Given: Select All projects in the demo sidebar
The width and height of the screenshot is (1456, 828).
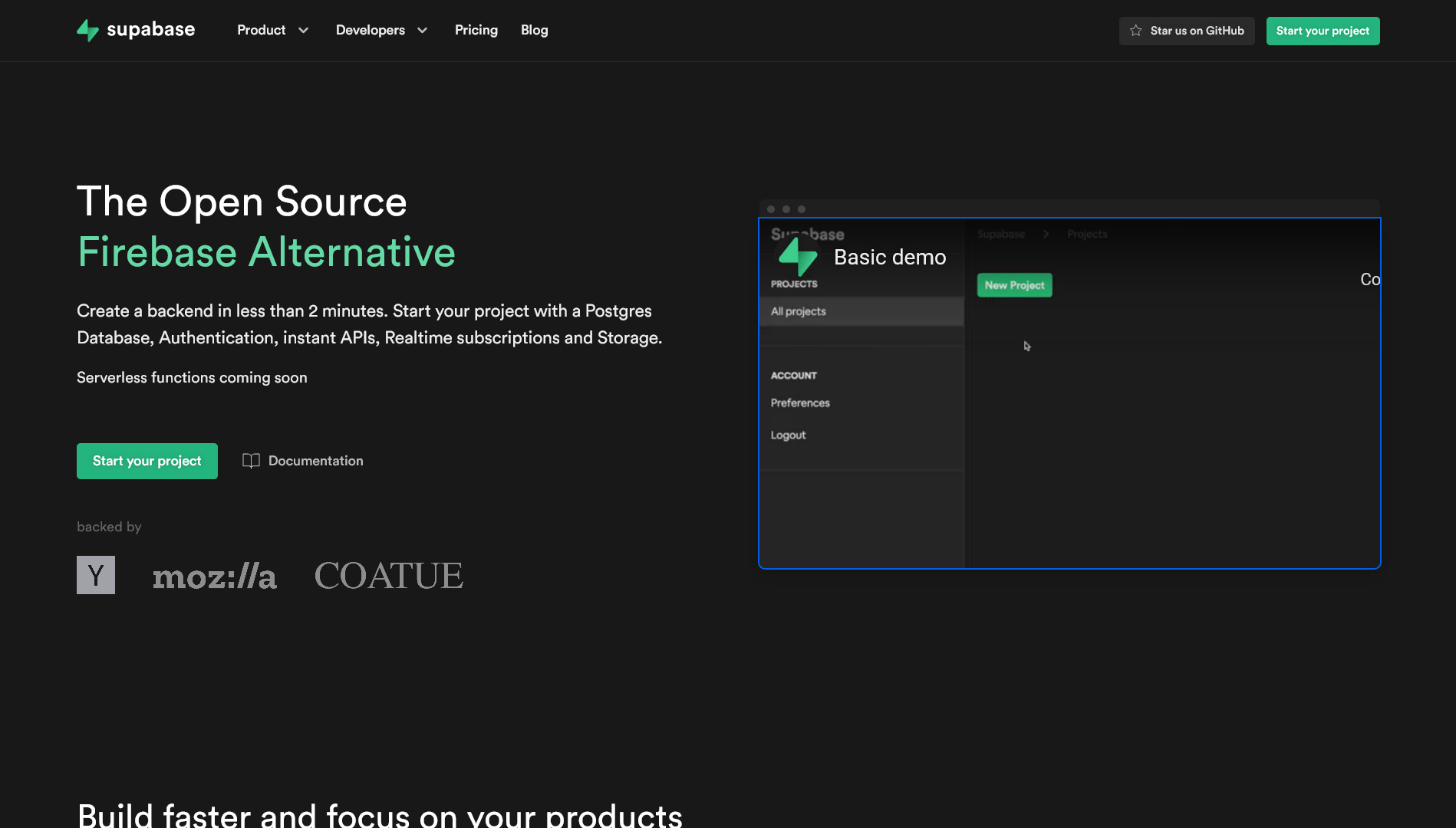Looking at the screenshot, I should point(861,311).
